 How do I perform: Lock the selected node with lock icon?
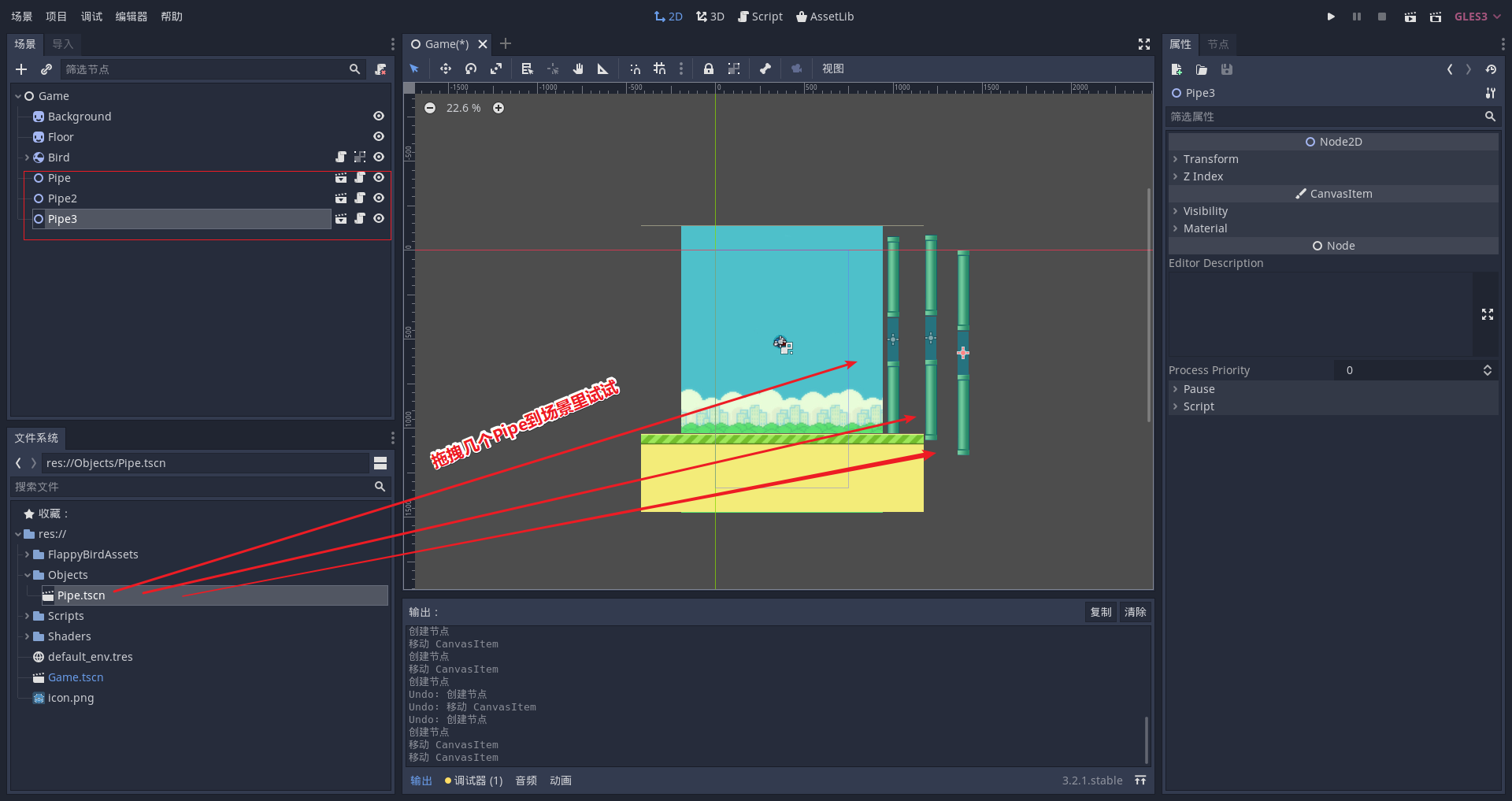[x=709, y=69]
